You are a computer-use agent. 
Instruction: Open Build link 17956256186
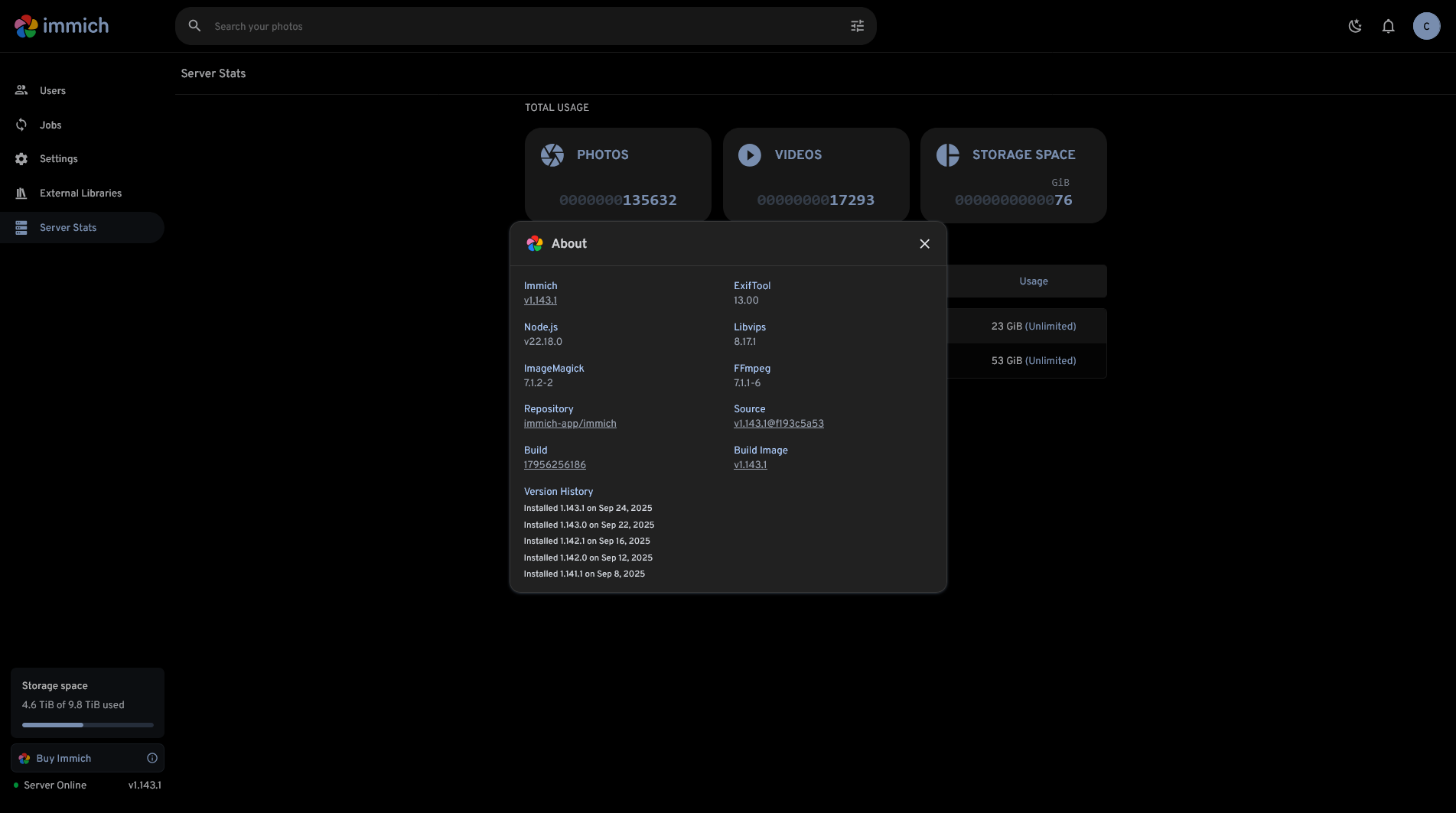coord(555,465)
